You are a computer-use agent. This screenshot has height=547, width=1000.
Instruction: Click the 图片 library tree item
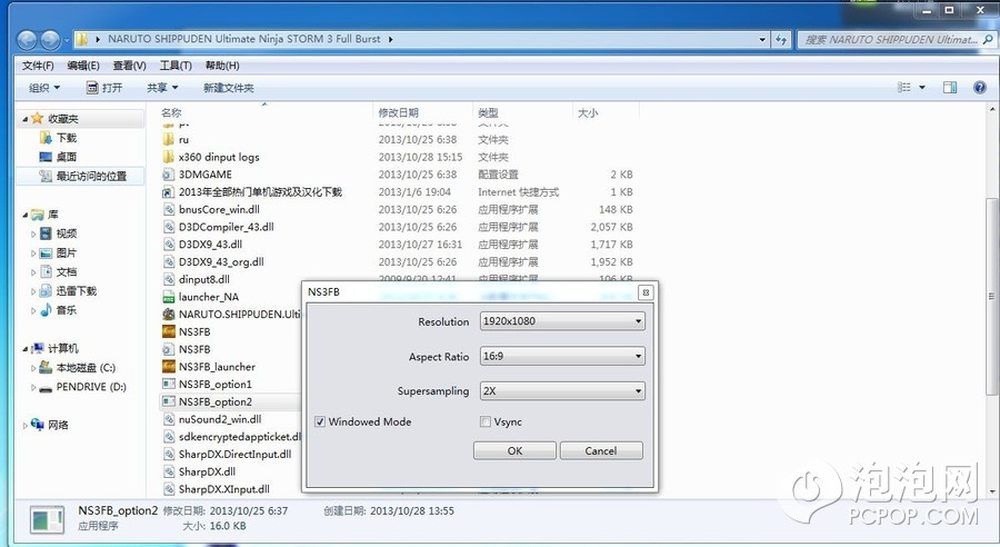66,253
